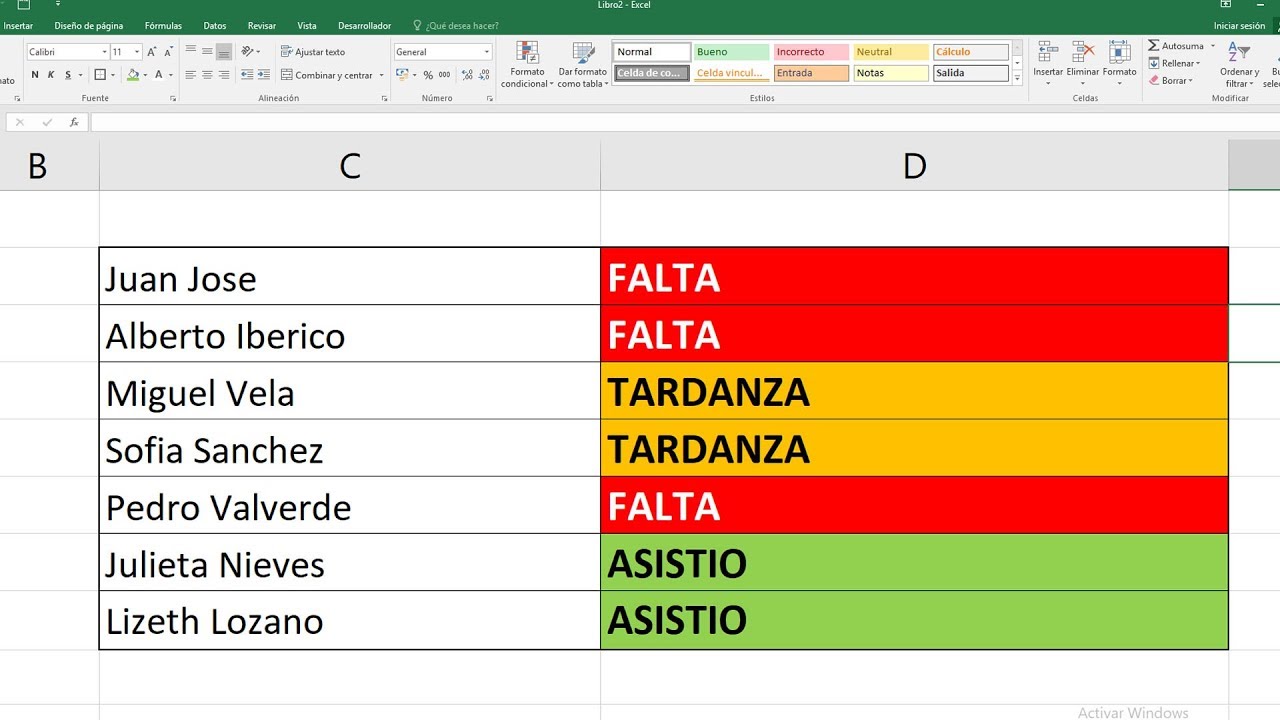This screenshot has height=720, width=1280.
Task: Open the Calibri font name dropdown
Action: pyautogui.click(x=104, y=52)
